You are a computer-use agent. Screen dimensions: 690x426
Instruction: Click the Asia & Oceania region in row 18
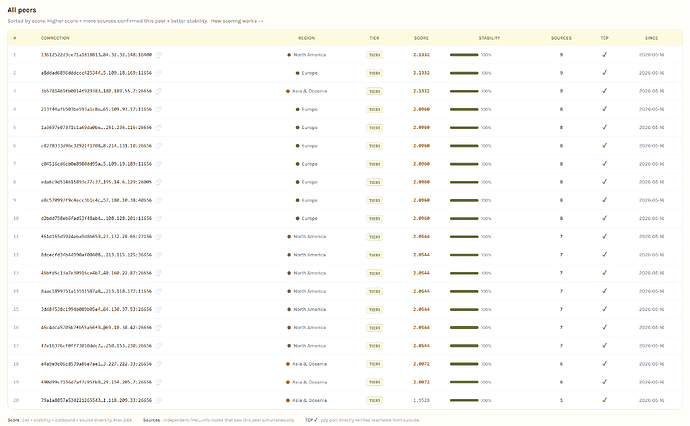point(306,364)
